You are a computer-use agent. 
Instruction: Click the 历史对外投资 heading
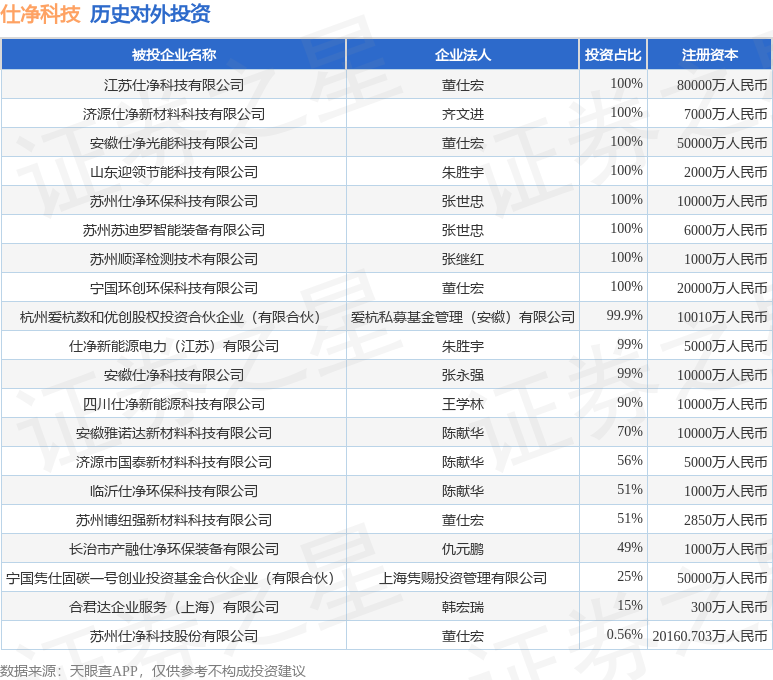pos(150,14)
